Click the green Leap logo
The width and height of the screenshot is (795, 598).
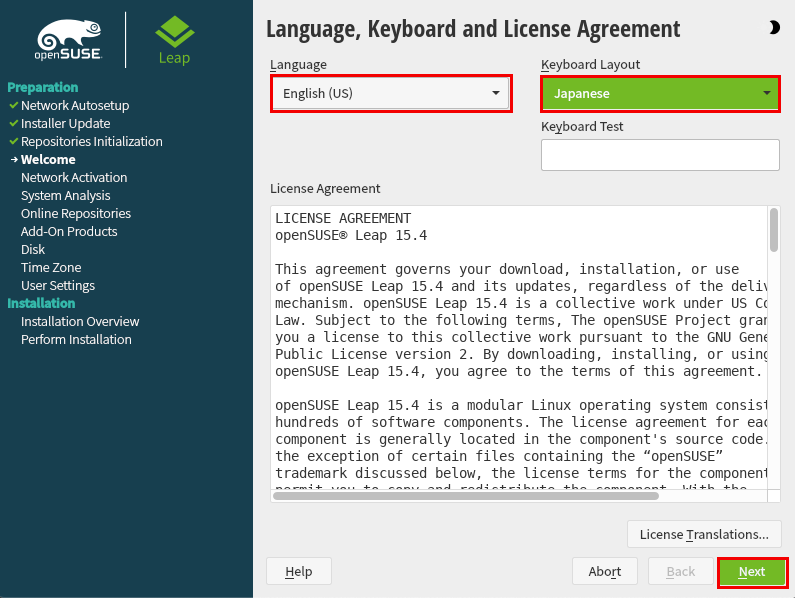[174, 40]
